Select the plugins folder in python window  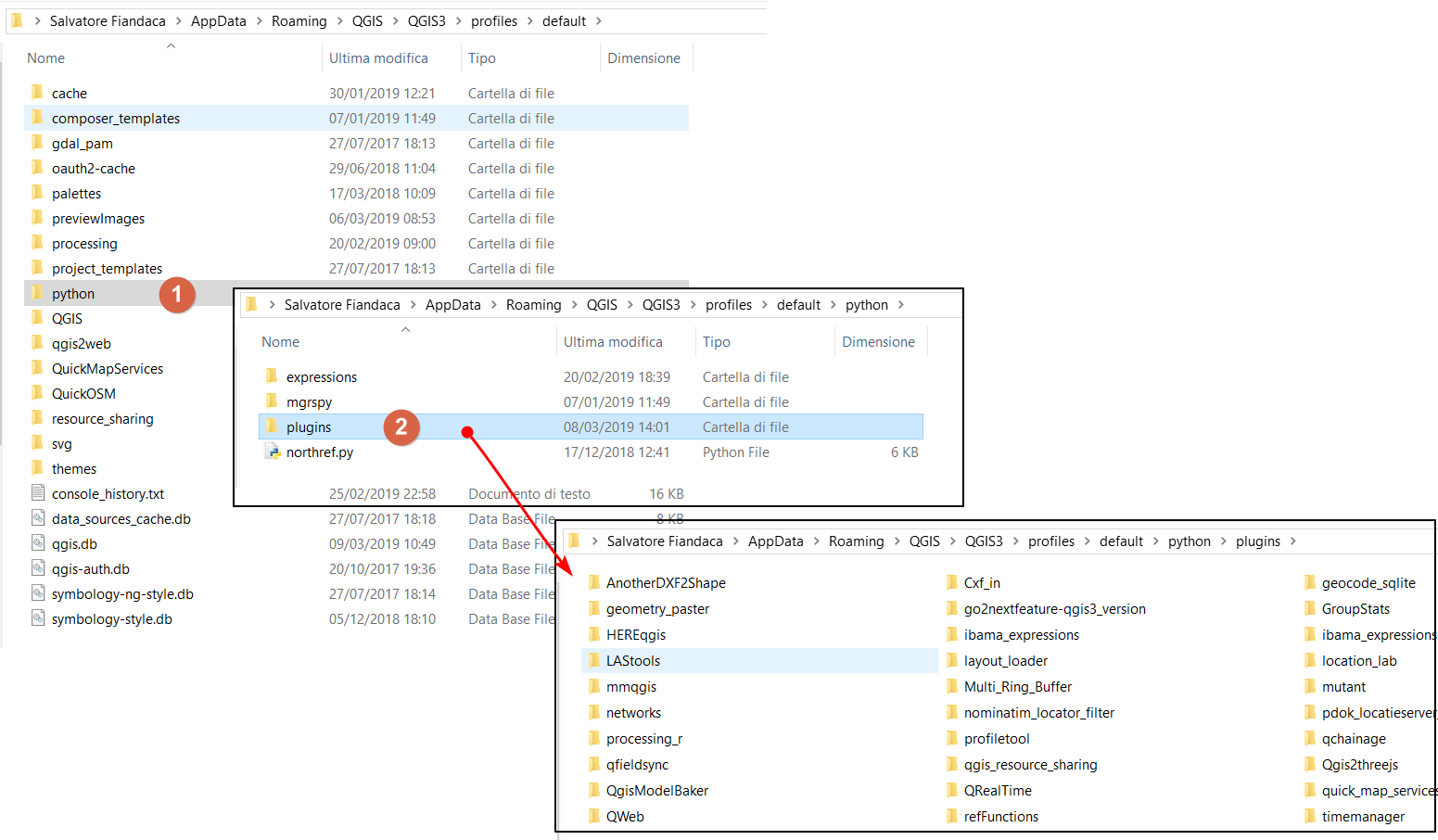point(309,427)
